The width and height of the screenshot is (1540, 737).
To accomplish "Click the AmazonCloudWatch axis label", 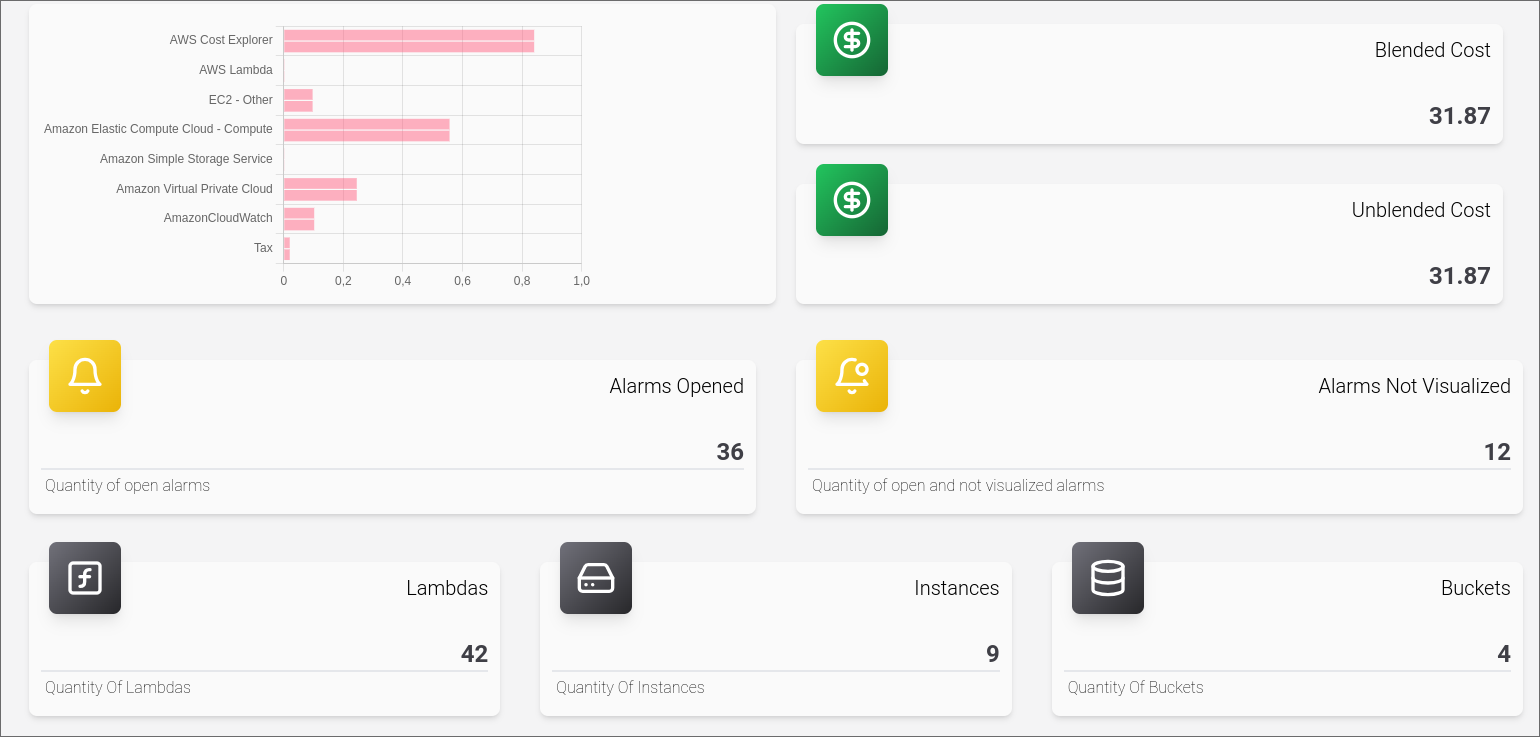I will (x=218, y=218).
